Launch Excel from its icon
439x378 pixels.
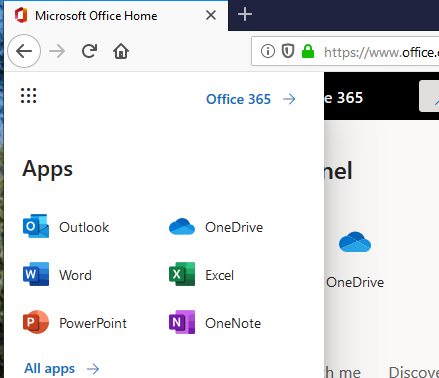tap(182, 274)
